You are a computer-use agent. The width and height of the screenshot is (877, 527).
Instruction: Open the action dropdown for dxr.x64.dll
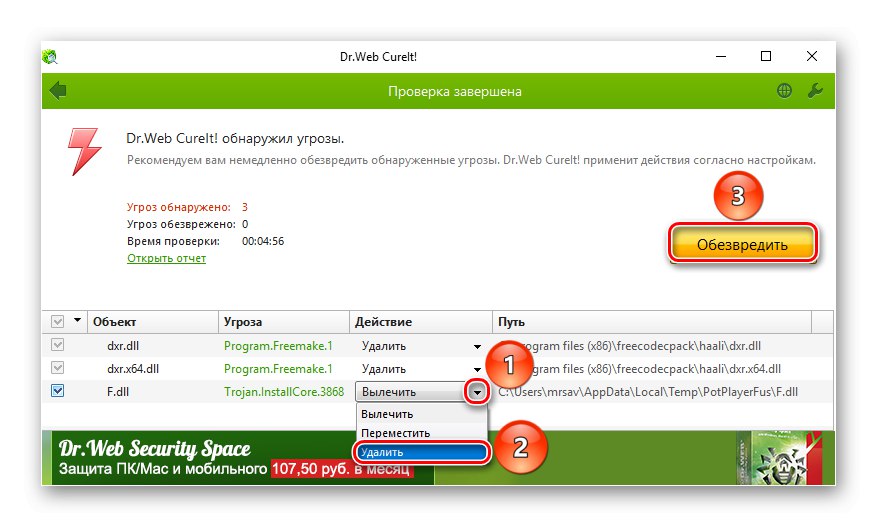click(x=477, y=369)
